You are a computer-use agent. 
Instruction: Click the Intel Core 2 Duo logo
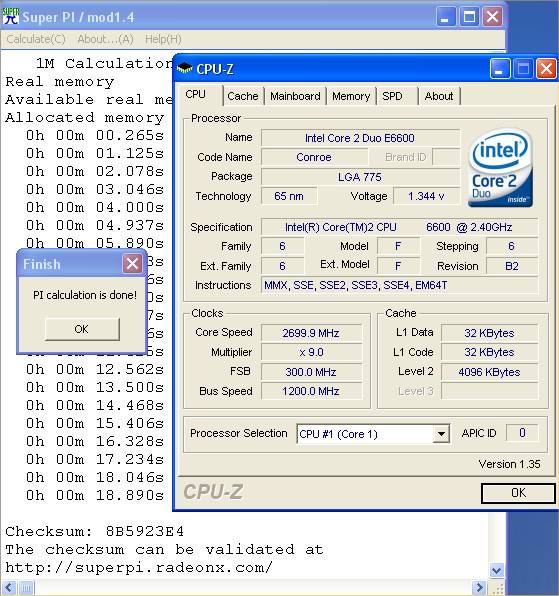pyautogui.click(x=500, y=168)
